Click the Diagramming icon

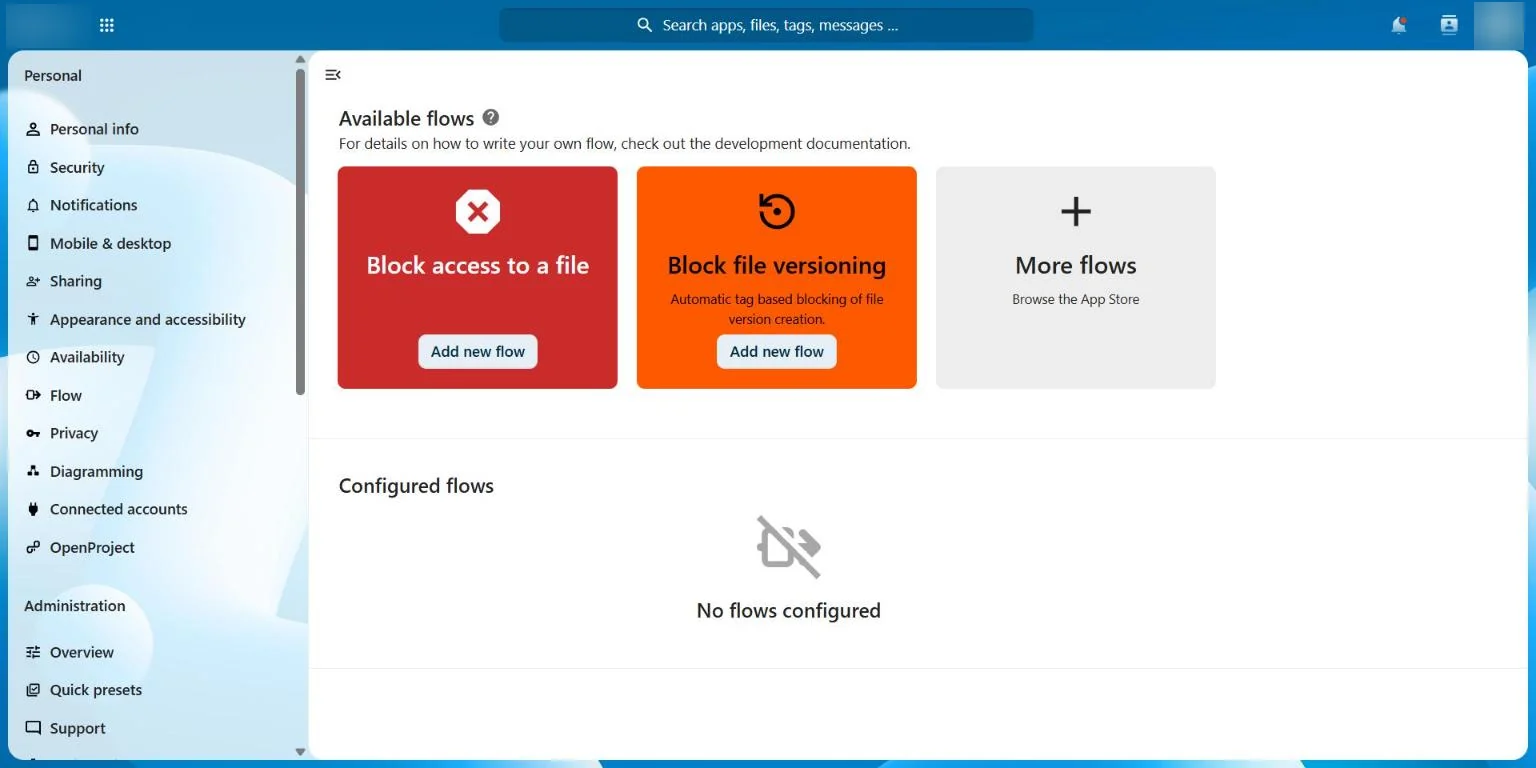[x=33, y=471]
